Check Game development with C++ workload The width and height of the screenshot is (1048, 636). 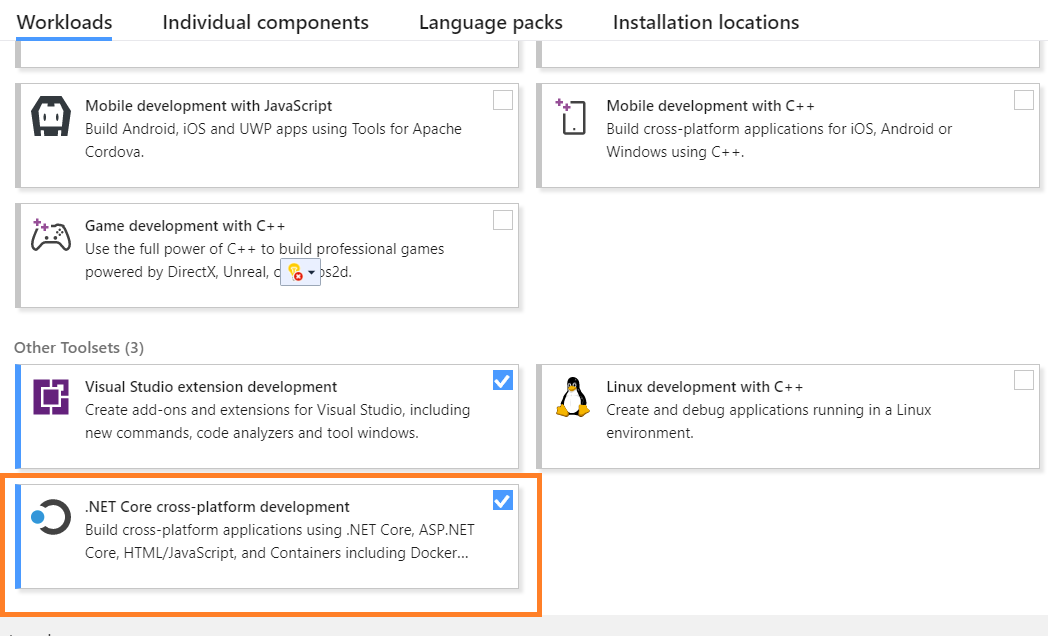pos(503,220)
